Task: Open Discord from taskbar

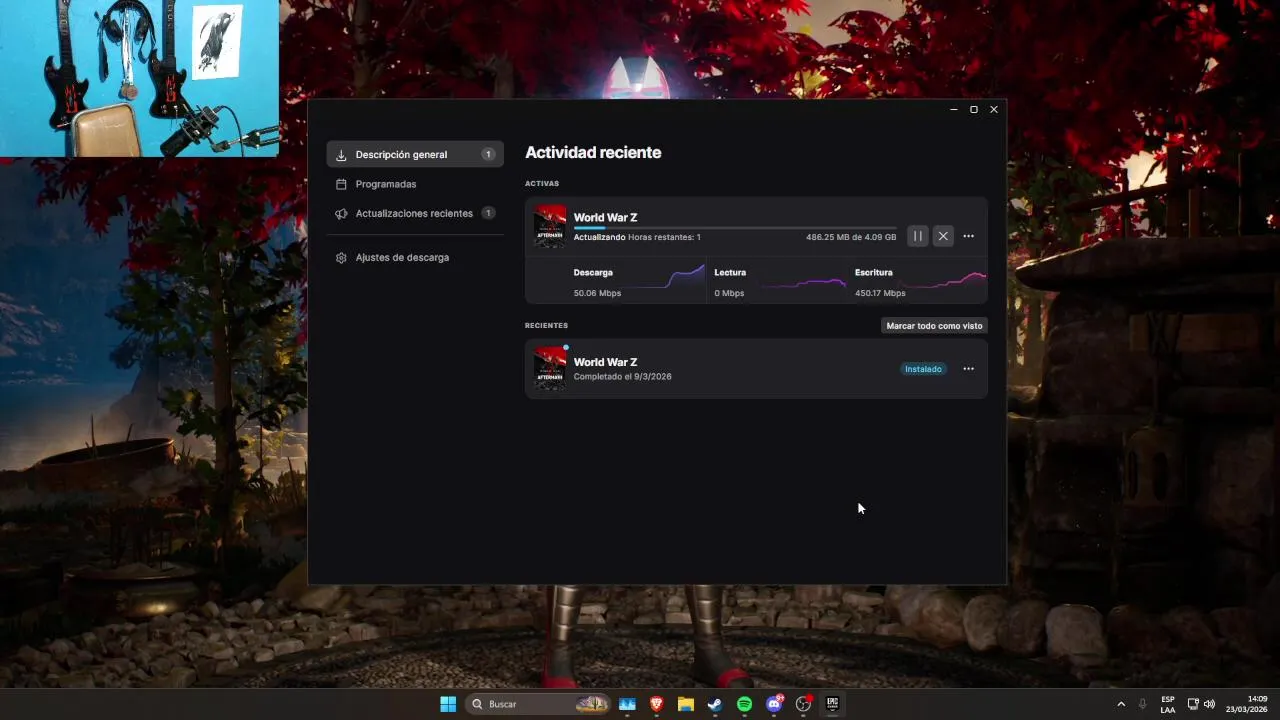Action: click(x=774, y=704)
